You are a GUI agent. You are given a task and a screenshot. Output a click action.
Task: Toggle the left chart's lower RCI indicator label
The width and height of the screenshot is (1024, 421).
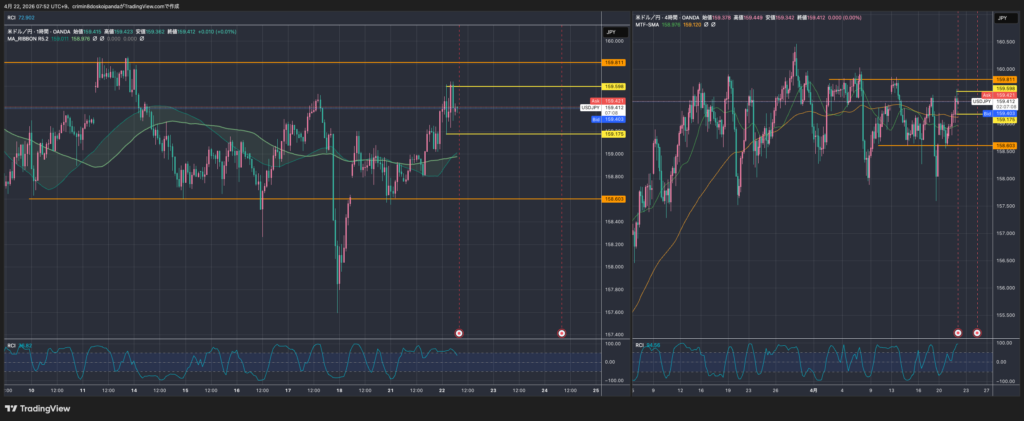pos(13,346)
